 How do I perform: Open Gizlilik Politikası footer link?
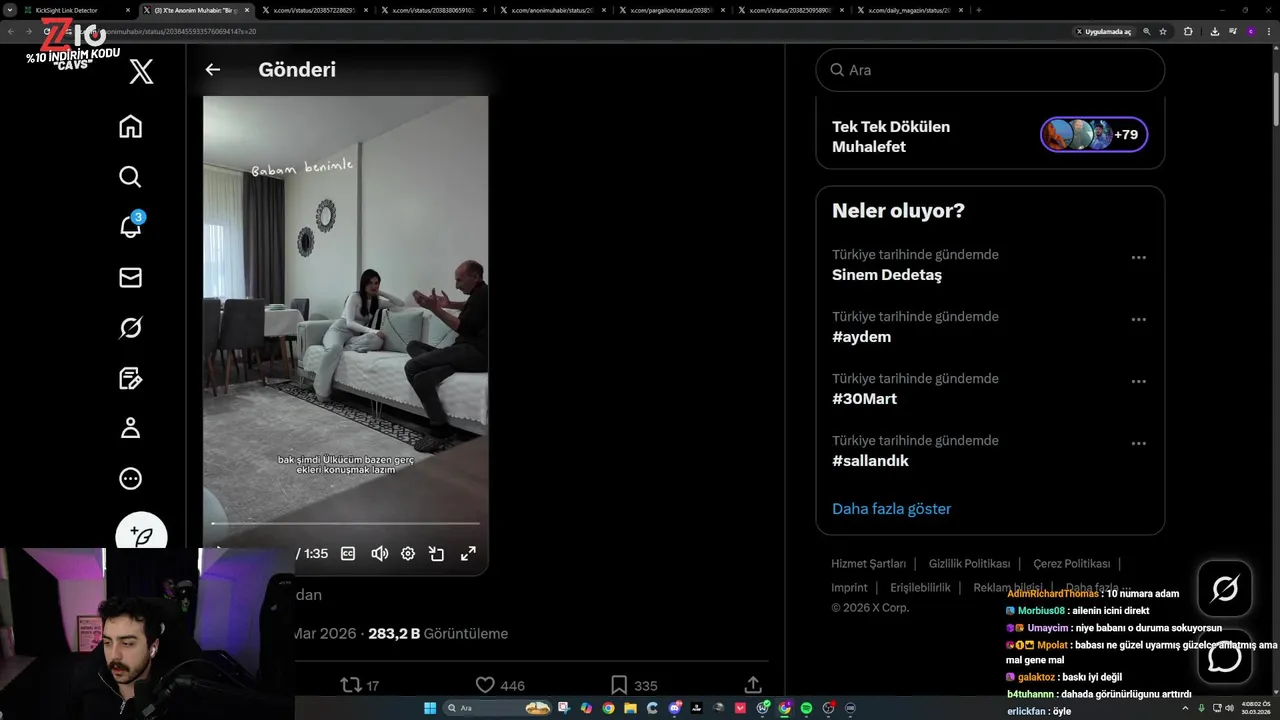click(x=969, y=564)
